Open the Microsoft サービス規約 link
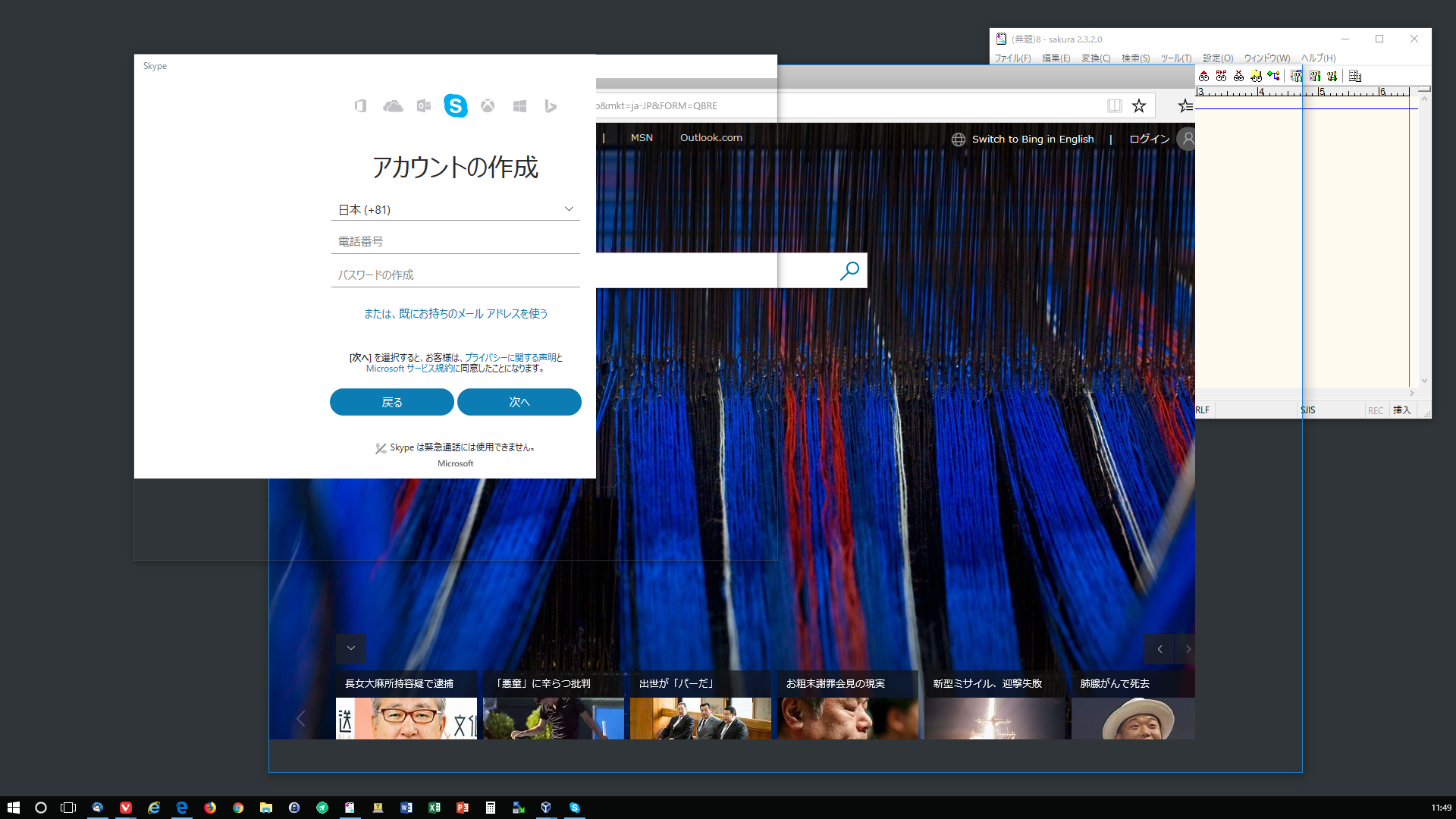Image resolution: width=1456 pixels, height=819 pixels. (x=409, y=369)
